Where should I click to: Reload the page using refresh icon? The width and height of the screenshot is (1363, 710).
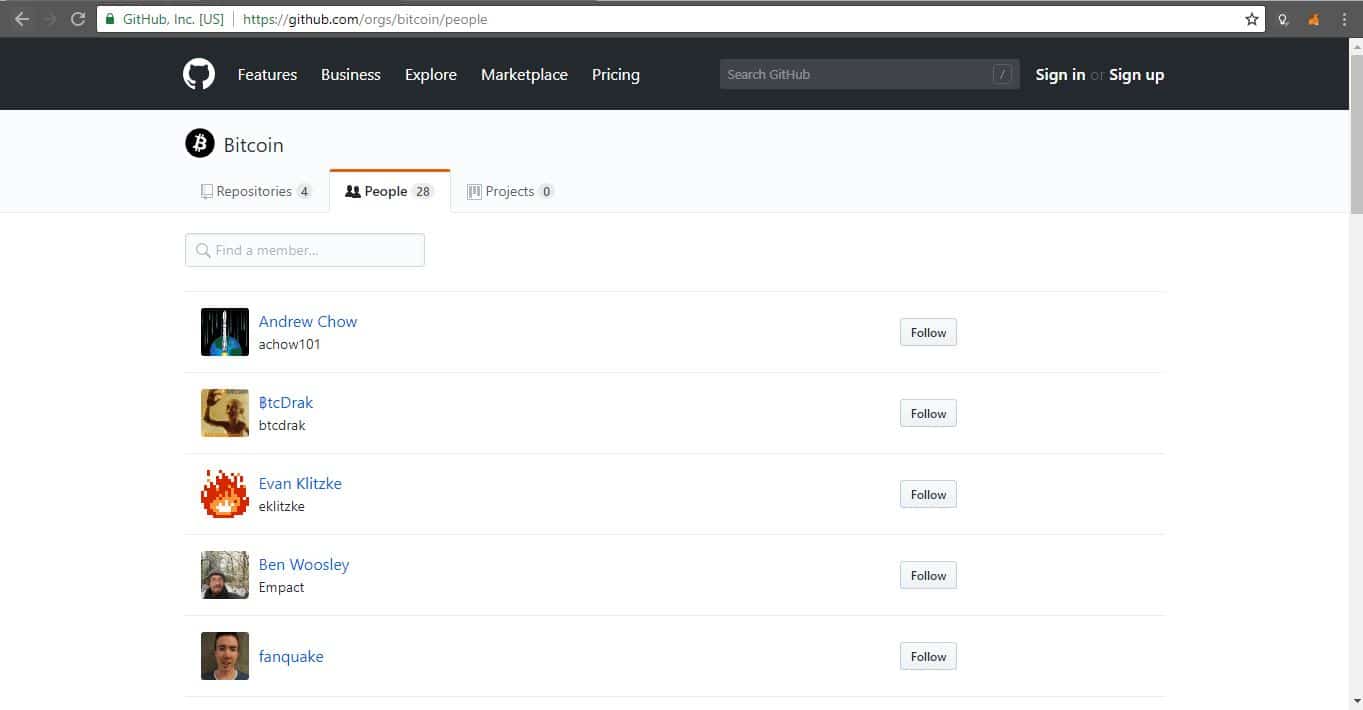(x=77, y=19)
